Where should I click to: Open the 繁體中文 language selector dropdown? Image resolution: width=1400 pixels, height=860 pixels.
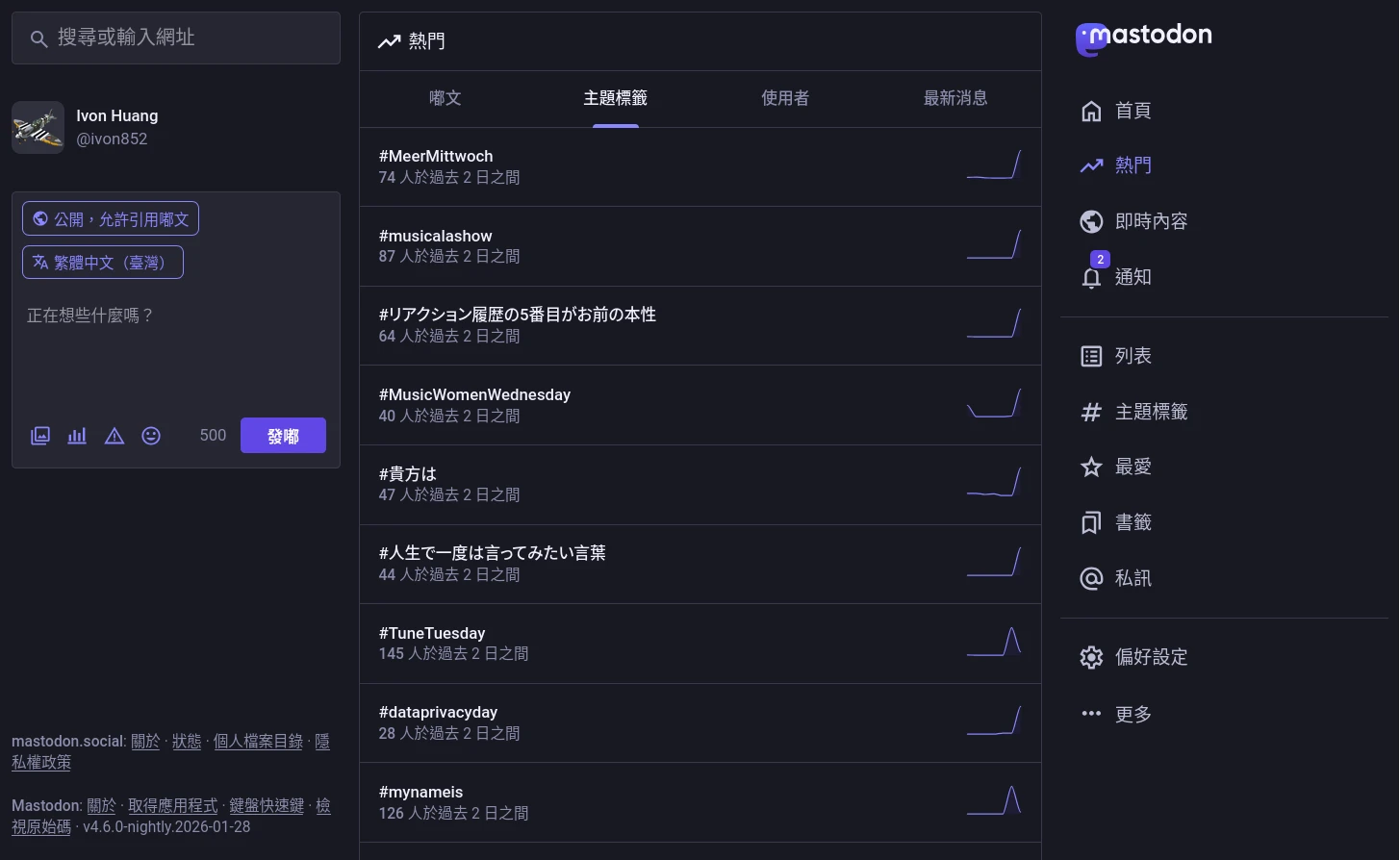tap(103, 262)
